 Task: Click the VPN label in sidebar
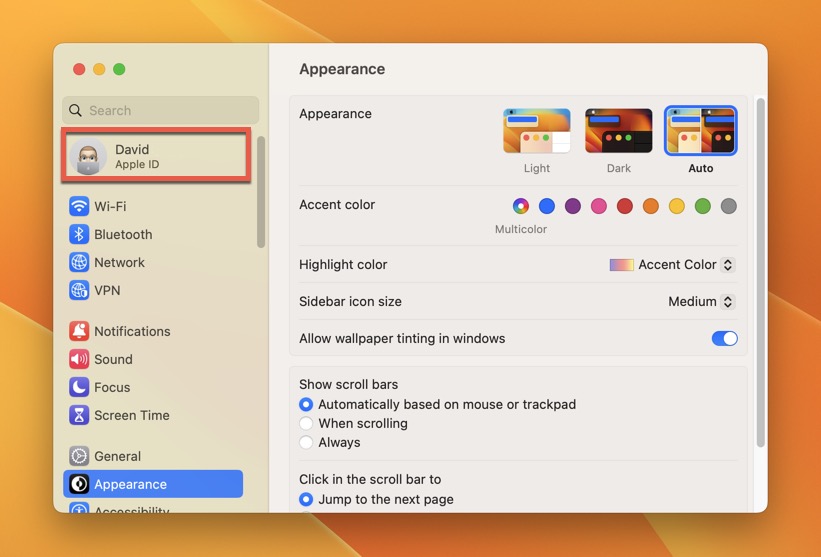click(x=107, y=291)
